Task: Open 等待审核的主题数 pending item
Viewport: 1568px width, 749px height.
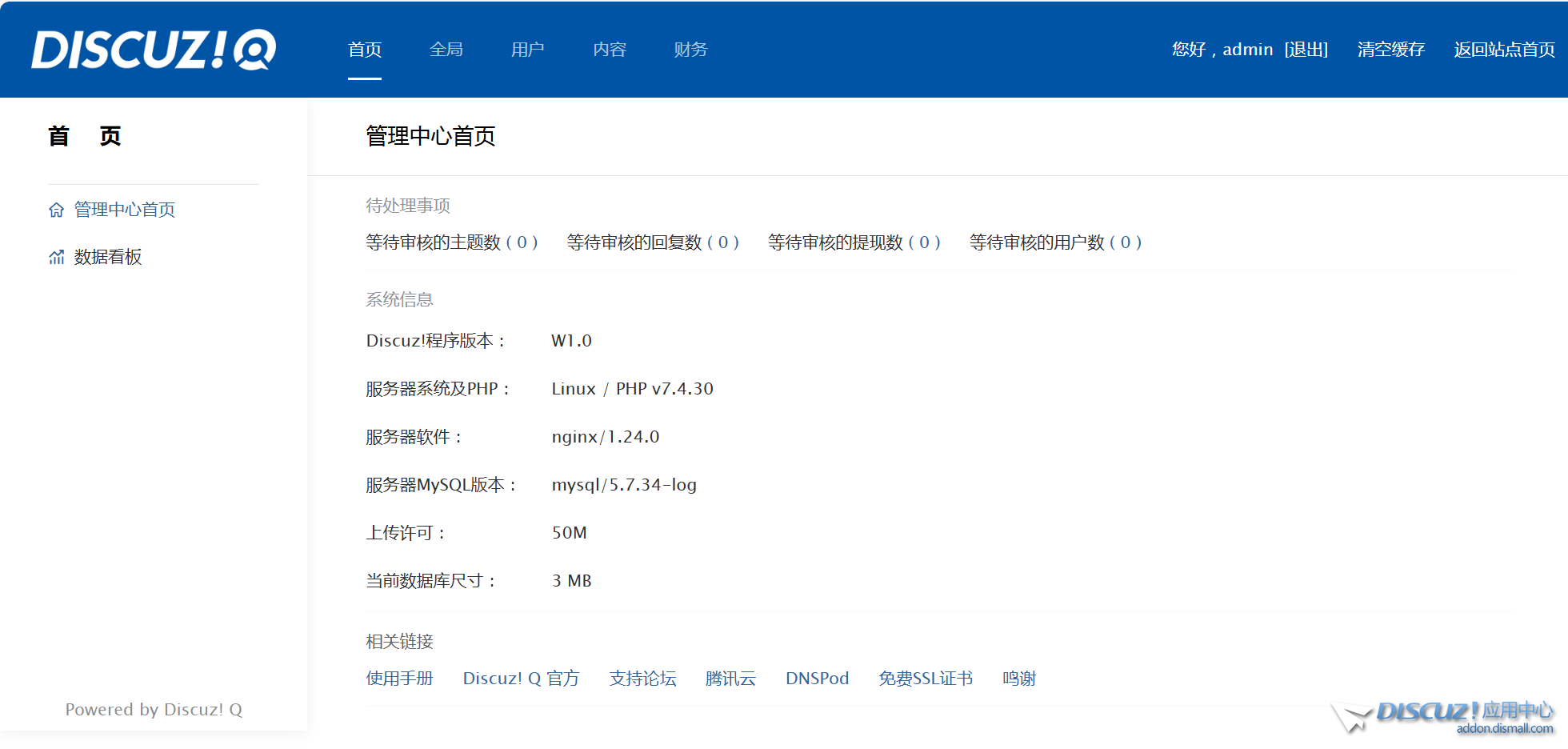Action: coord(452,242)
